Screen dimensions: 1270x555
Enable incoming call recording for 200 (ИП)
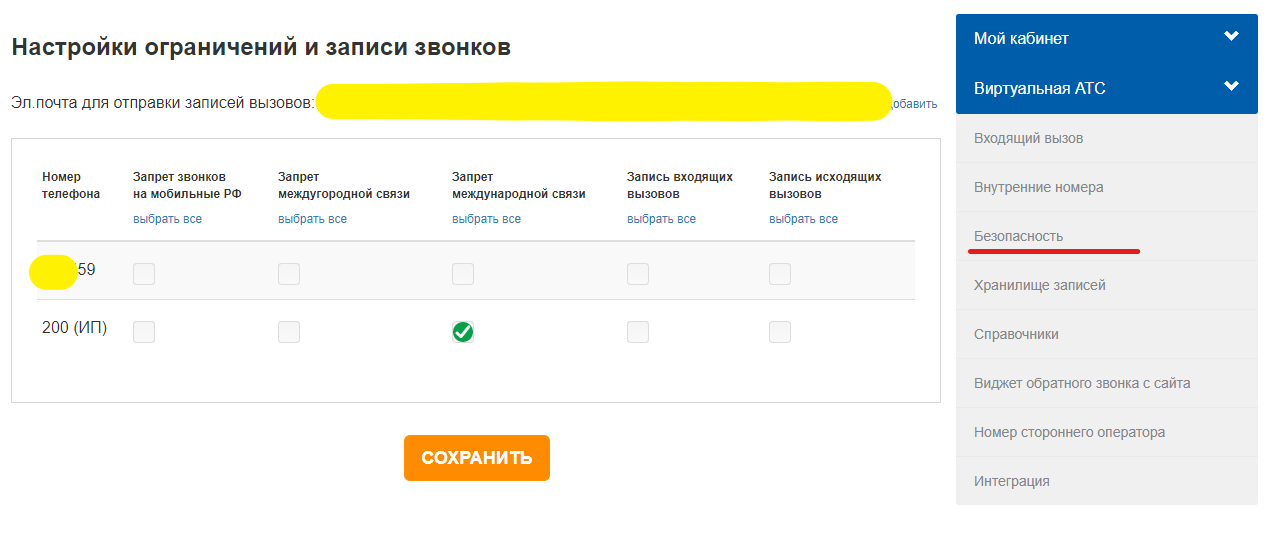point(638,332)
